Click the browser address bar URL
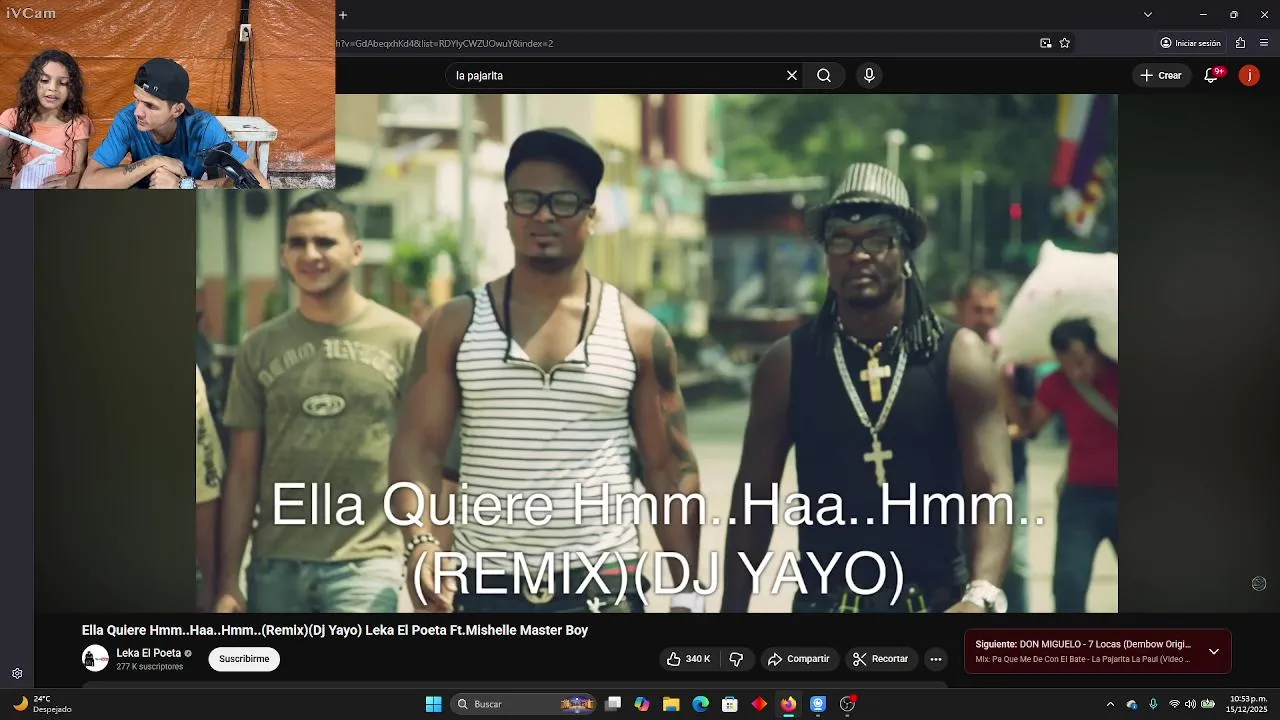This screenshot has width=1280, height=720. tap(445, 43)
